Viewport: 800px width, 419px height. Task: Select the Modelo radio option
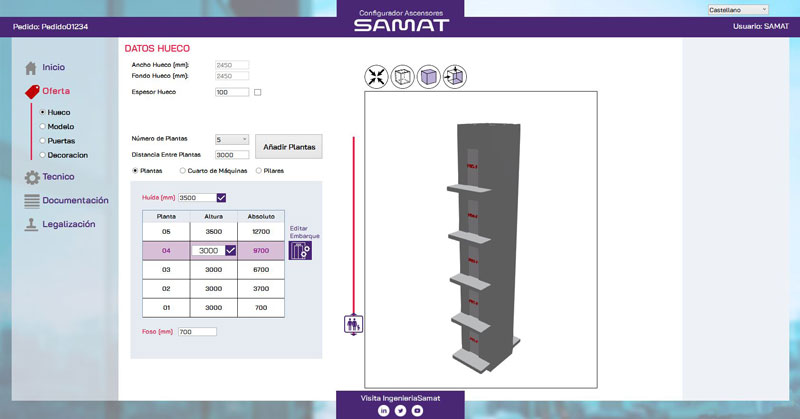(43, 127)
